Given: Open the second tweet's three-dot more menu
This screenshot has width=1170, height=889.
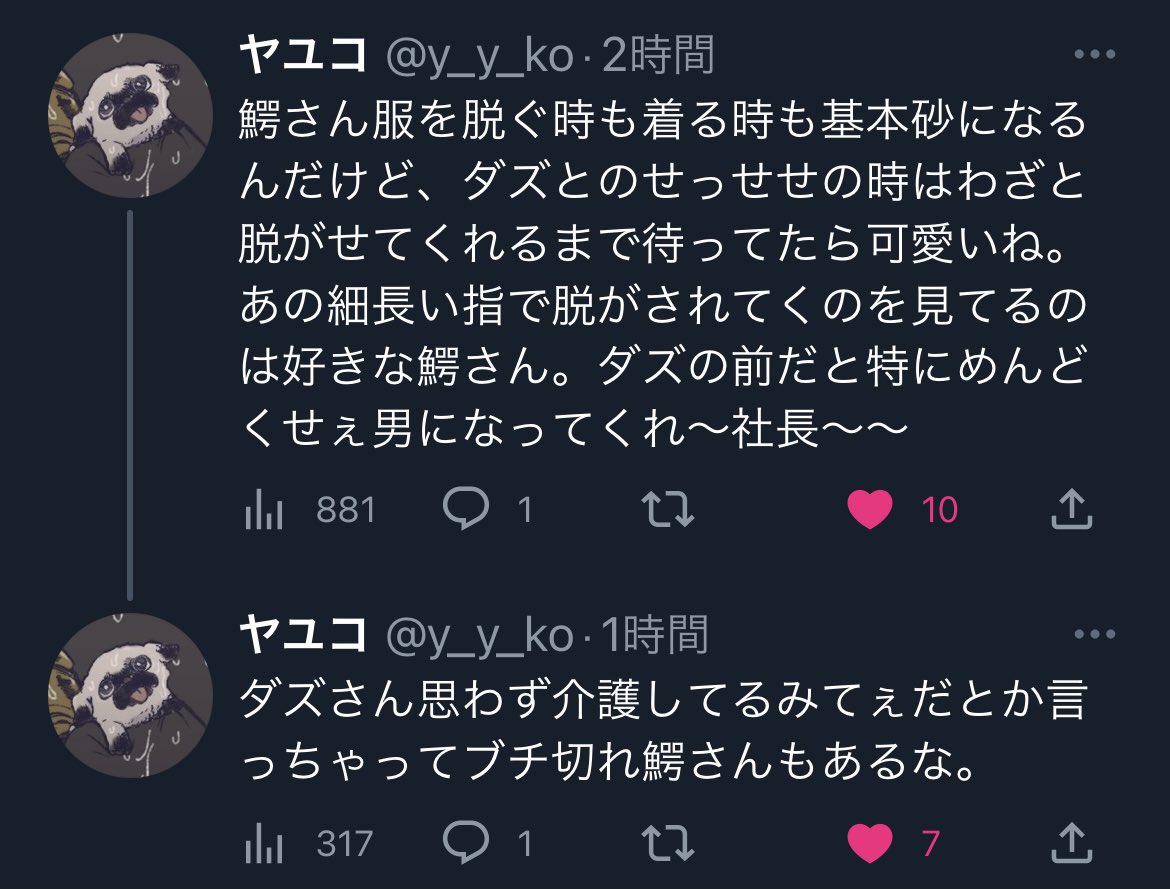Looking at the screenshot, I should 1095,634.
